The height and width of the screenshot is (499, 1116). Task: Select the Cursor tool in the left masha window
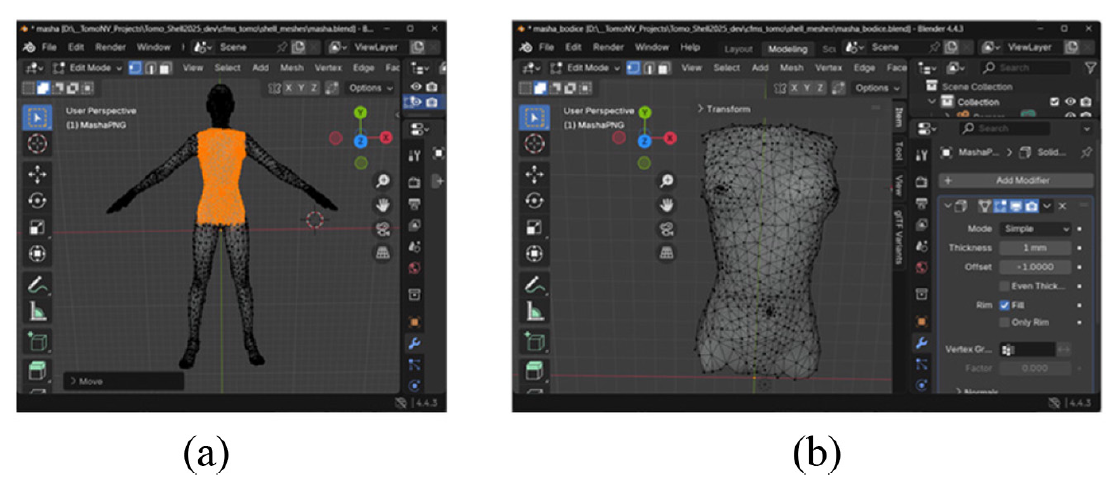37,144
